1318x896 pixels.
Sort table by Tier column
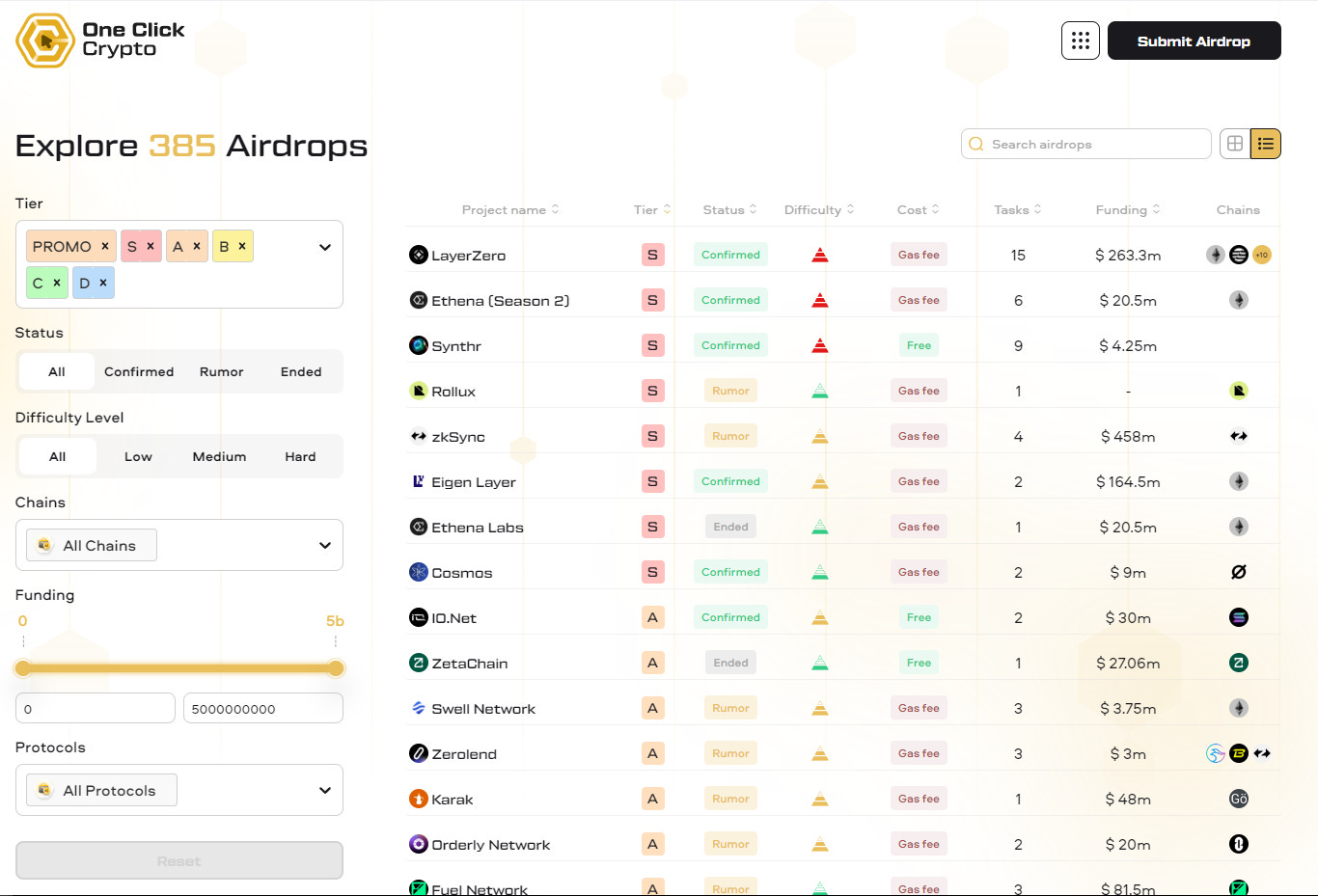pyautogui.click(x=652, y=209)
